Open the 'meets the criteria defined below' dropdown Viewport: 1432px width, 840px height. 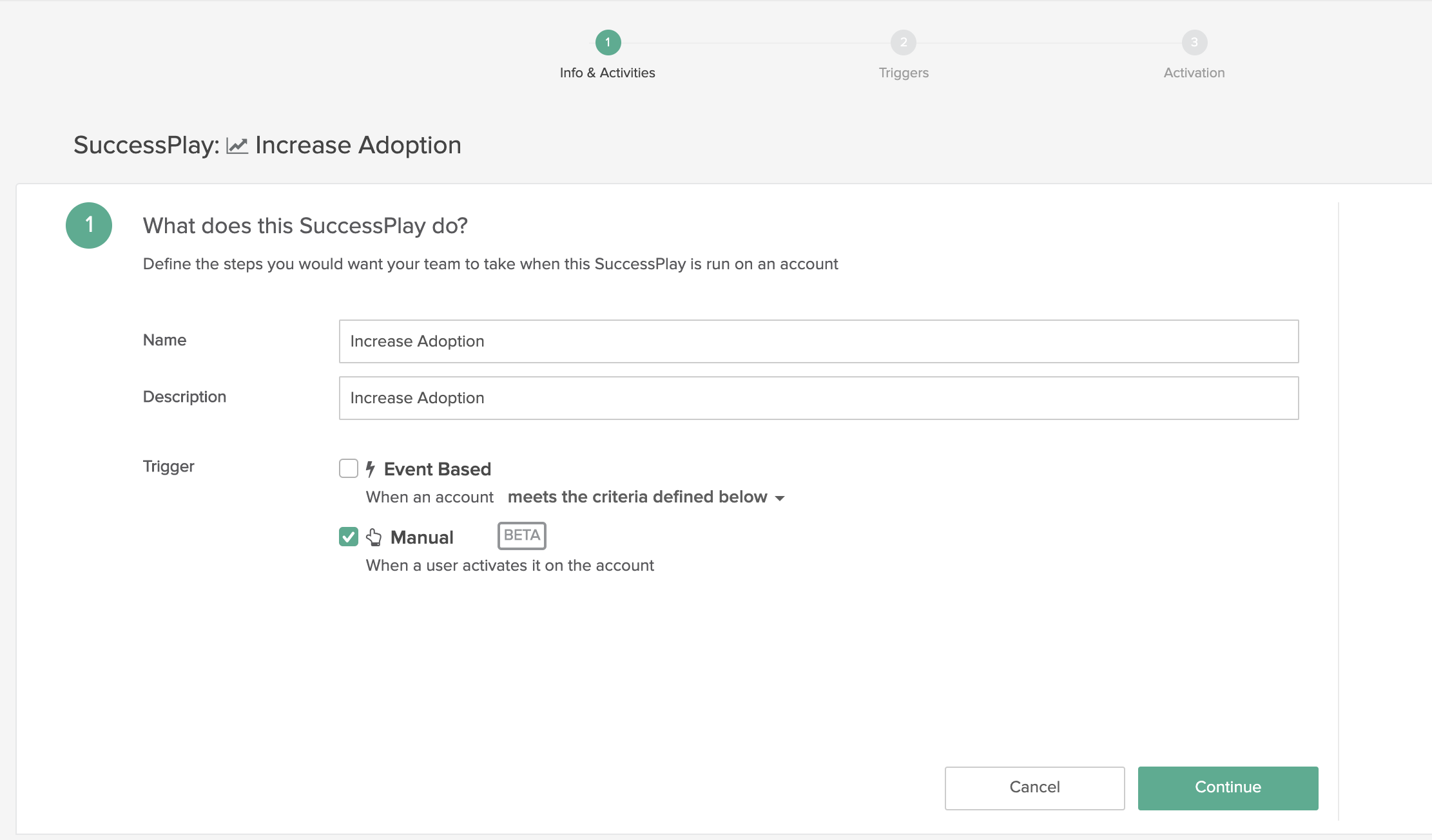tap(646, 497)
